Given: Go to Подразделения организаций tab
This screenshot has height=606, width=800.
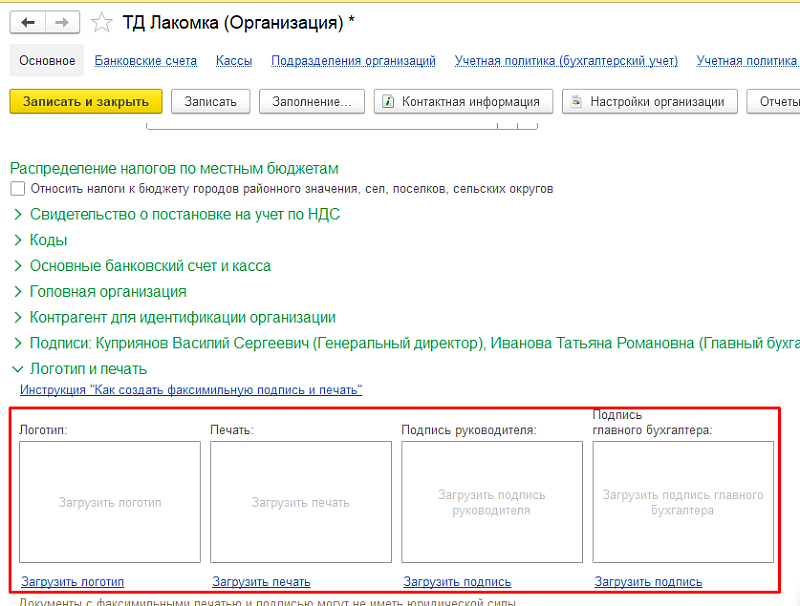Looking at the screenshot, I should click(x=353, y=61).
